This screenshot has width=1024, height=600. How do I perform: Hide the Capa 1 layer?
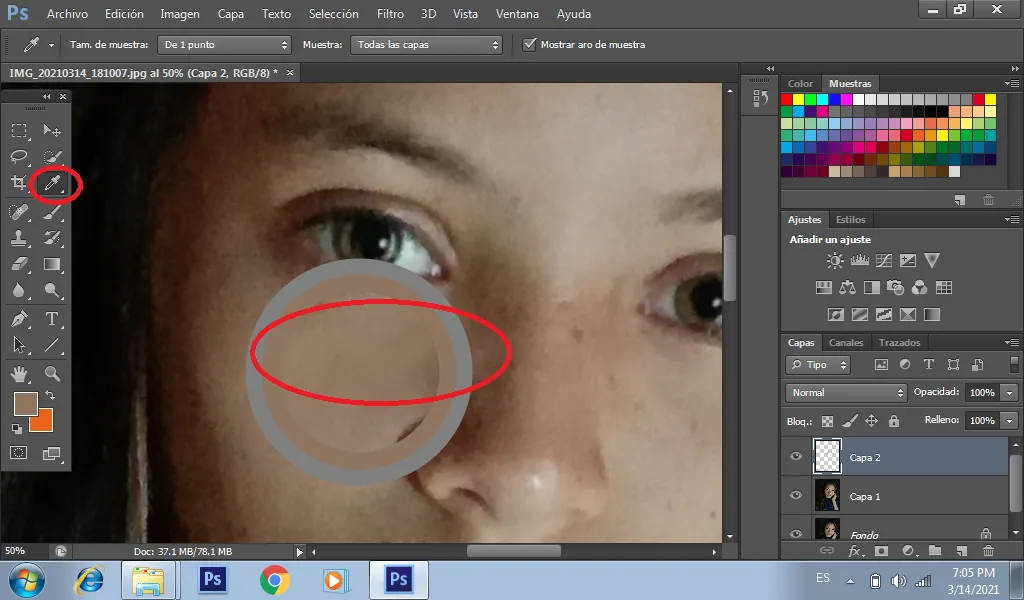click(x=796, y=496)
